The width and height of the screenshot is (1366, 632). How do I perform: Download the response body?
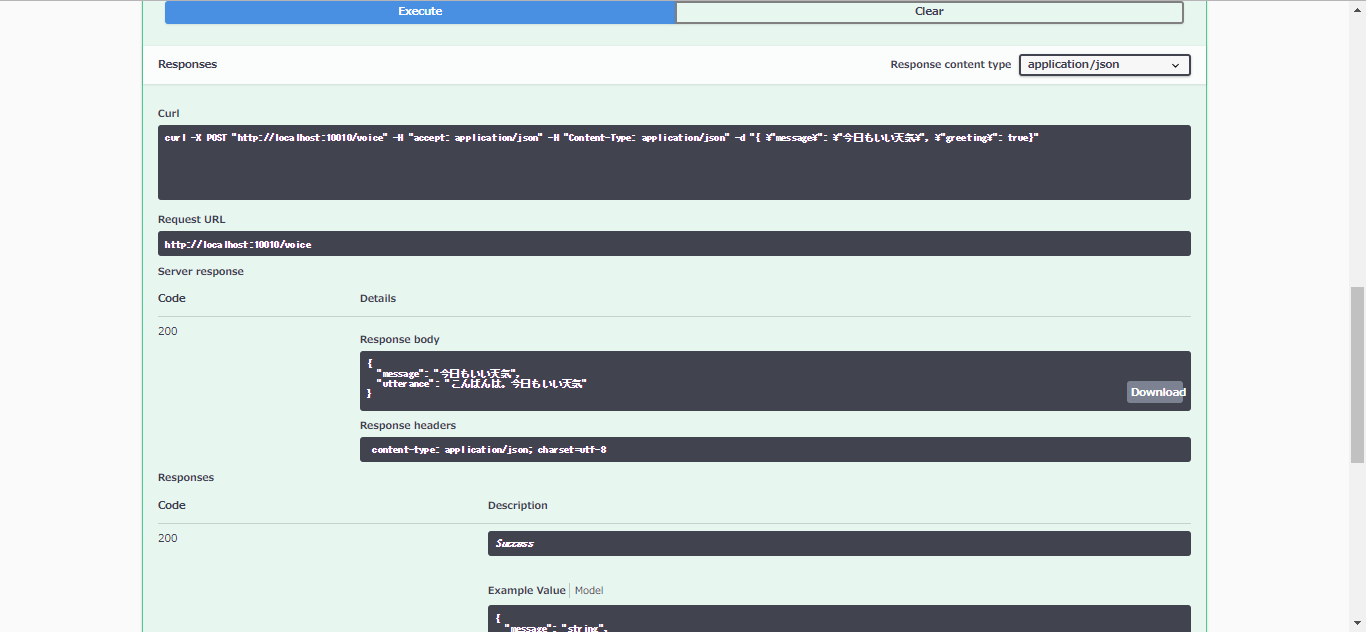coord(1157,391)
